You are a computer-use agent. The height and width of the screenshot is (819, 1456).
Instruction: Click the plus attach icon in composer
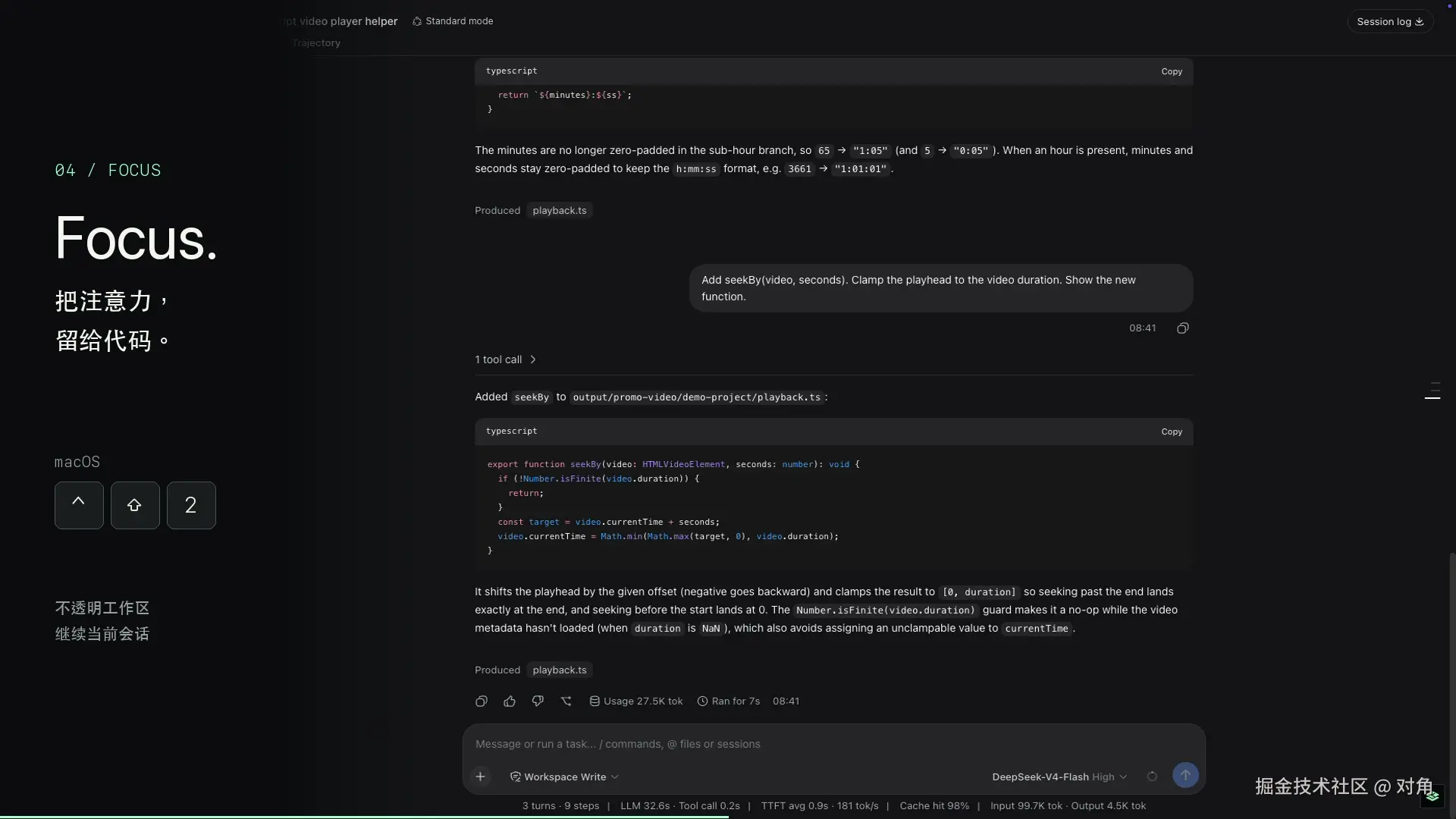(480, 777)
